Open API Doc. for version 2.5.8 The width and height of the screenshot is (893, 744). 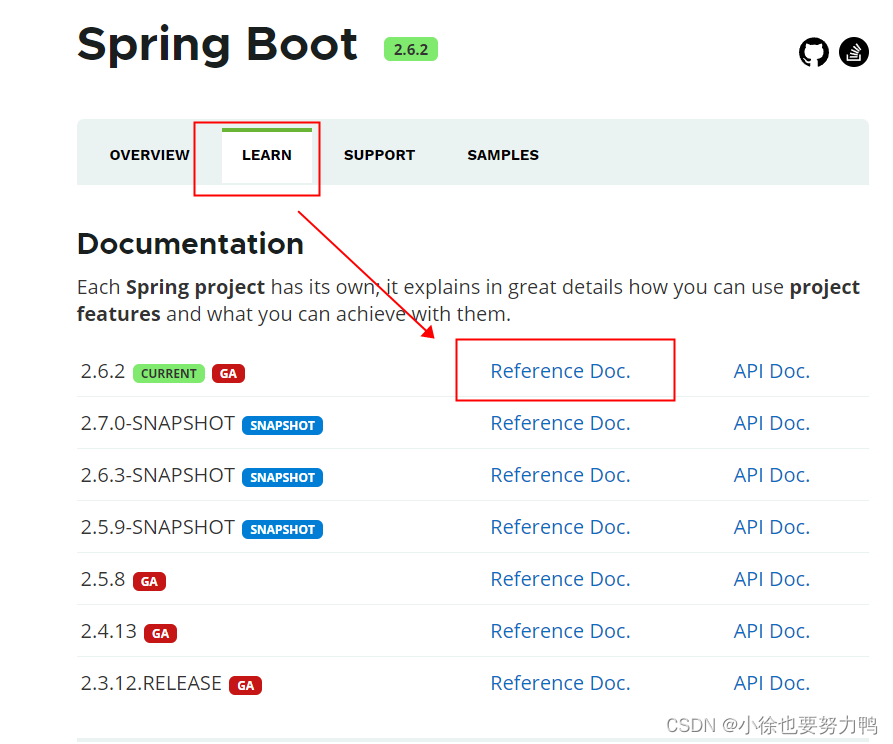(772, 579)
